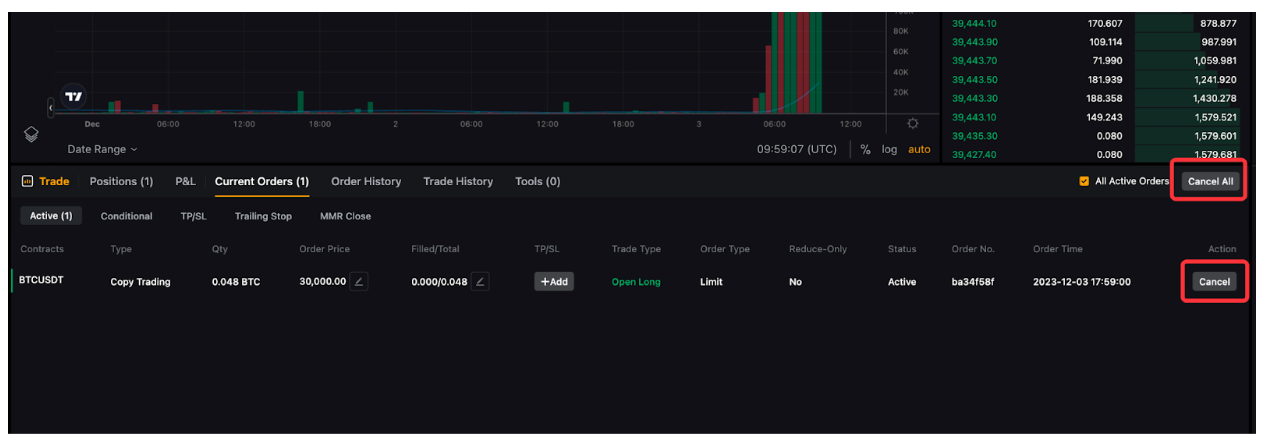1266x440 pixels.
Task: Switch to Positions (1) tab
Action: pyautogui.click(x=121, y=181)
